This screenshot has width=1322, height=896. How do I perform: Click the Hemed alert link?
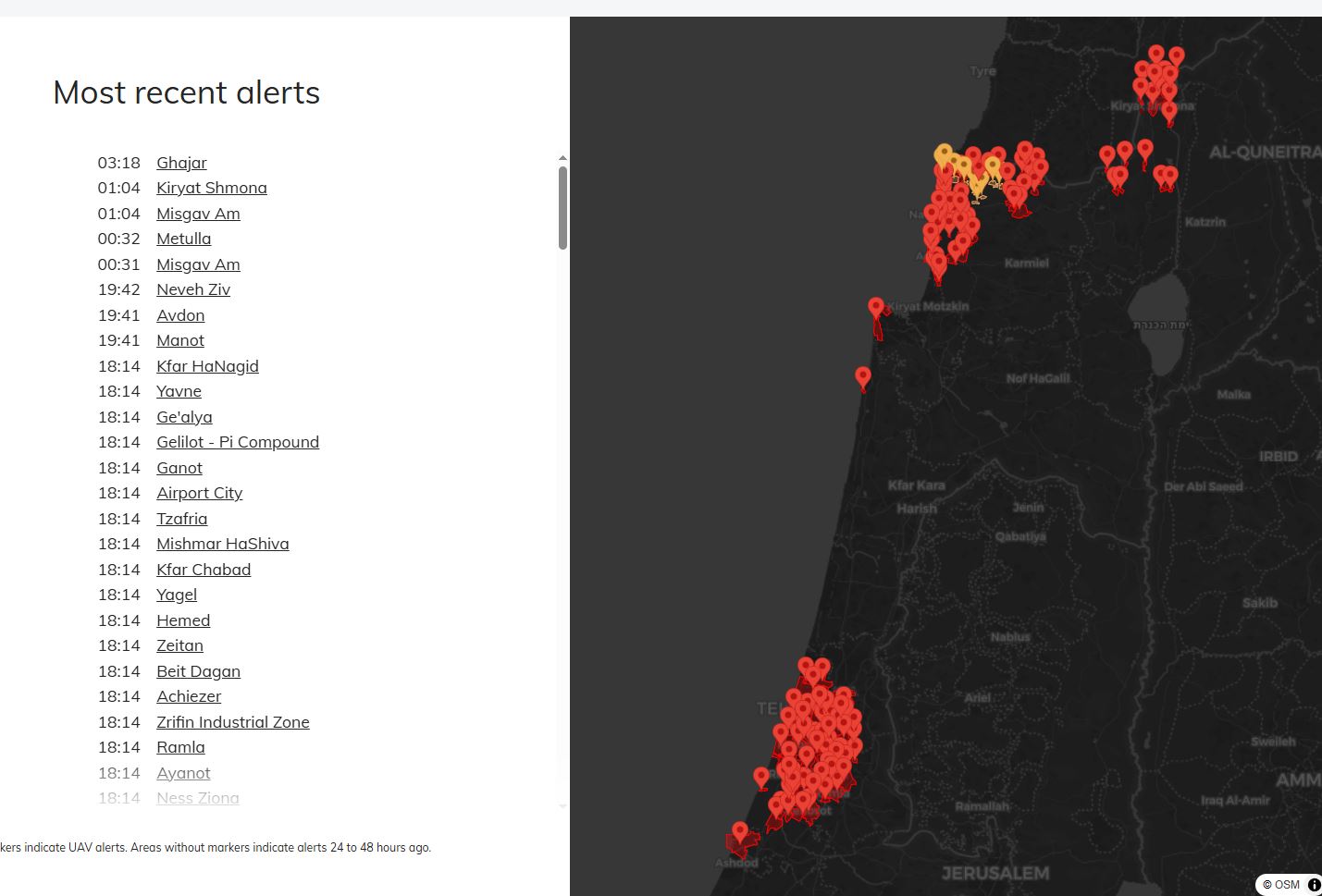click(183, 620)
